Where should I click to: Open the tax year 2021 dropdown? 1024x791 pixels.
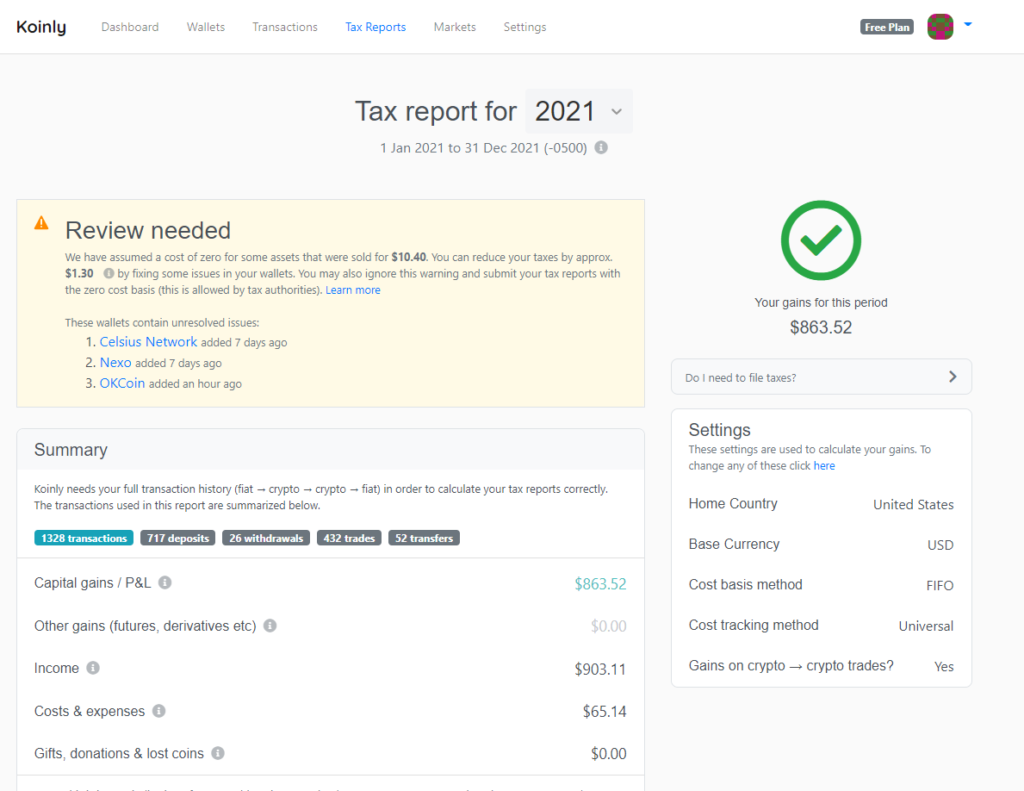tap(579, 111)
